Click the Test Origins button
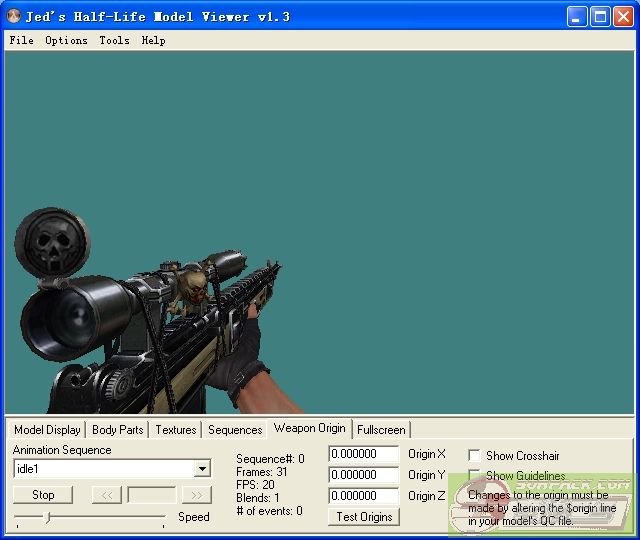 click(x=363, y=517)
